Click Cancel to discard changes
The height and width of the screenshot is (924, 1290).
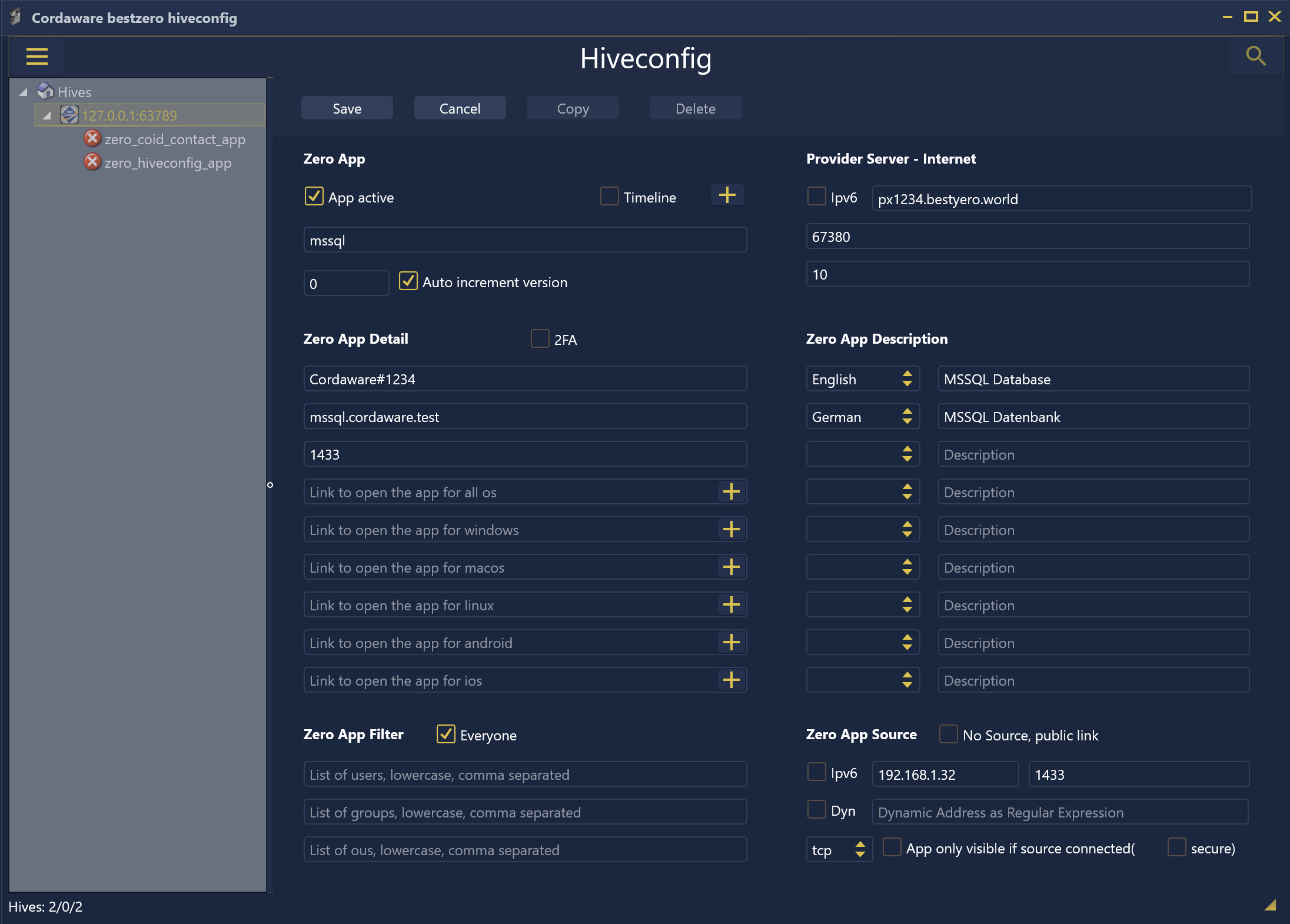pyautogui.click(x=460, y=108)
